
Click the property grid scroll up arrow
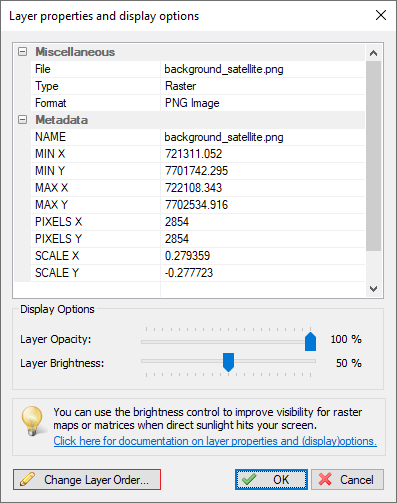coord(373,53)
